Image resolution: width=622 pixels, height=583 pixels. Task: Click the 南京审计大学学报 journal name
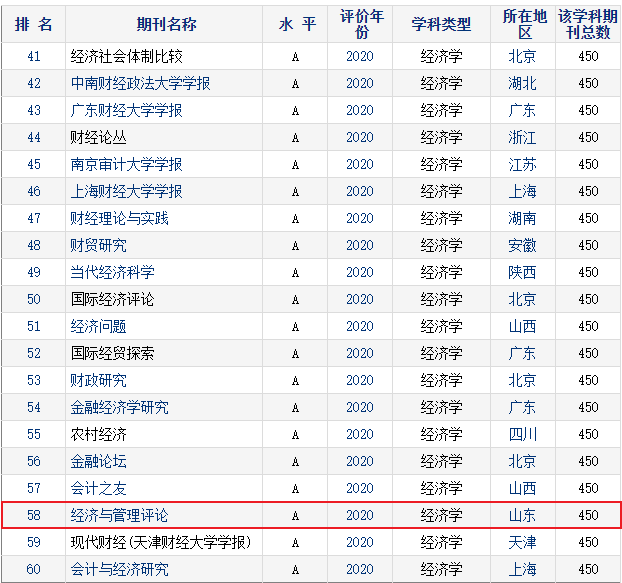[x=126, y=164]
